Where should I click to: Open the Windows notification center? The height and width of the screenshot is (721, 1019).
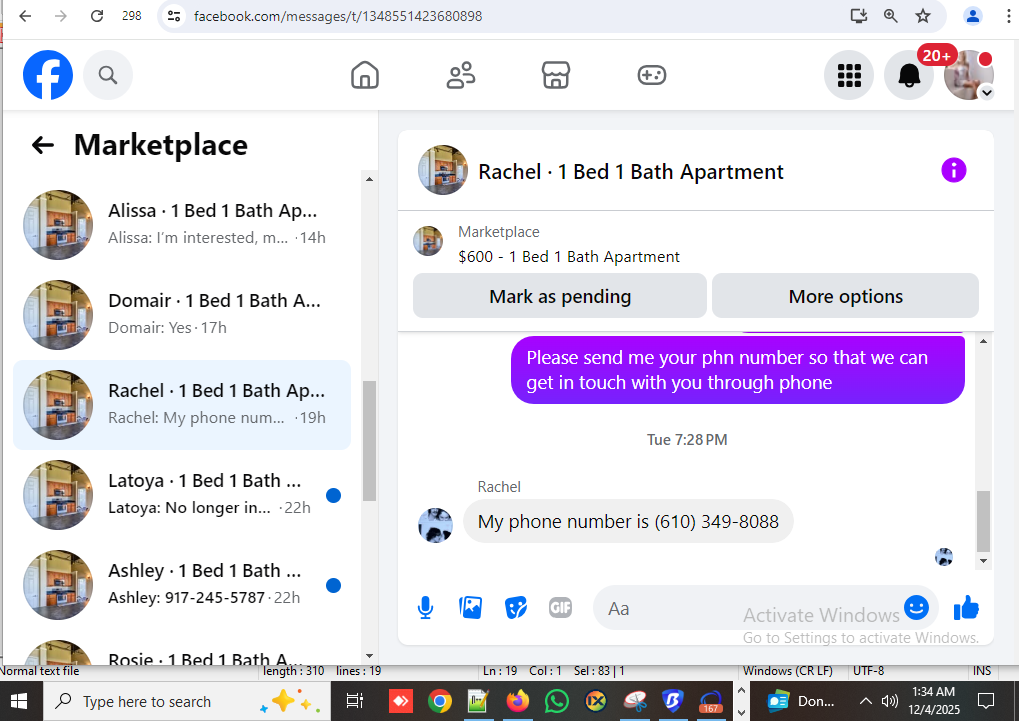pyautogui.click(x=986, y=701)
